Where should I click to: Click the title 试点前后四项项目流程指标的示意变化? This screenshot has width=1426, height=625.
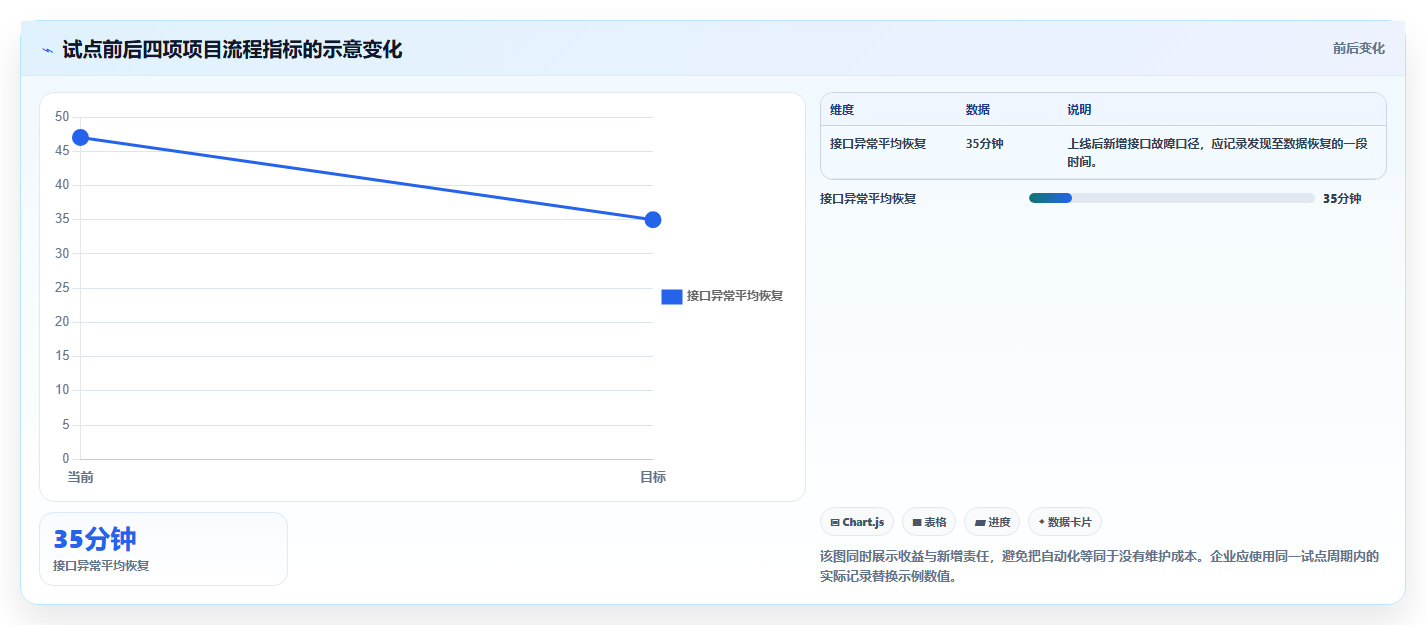coord(232,49)
